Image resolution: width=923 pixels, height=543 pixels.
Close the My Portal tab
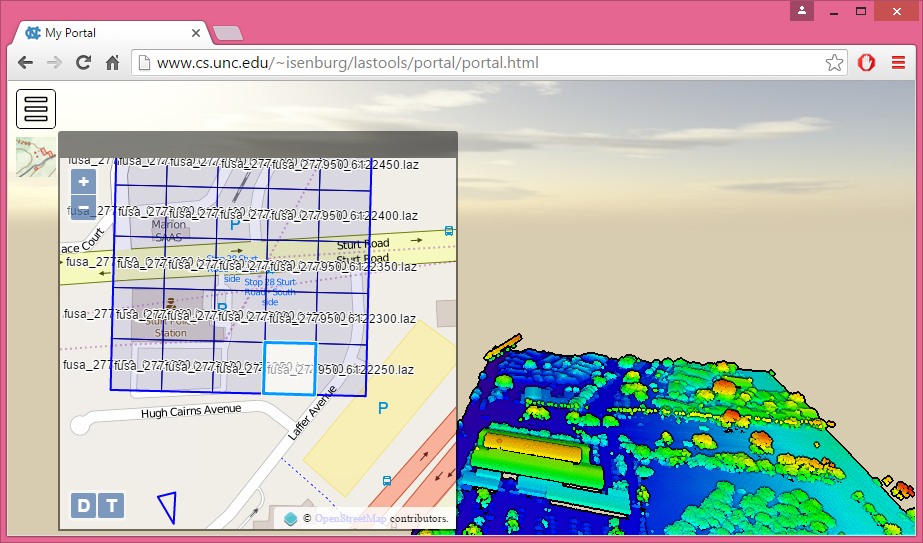[x=196, y=33]
